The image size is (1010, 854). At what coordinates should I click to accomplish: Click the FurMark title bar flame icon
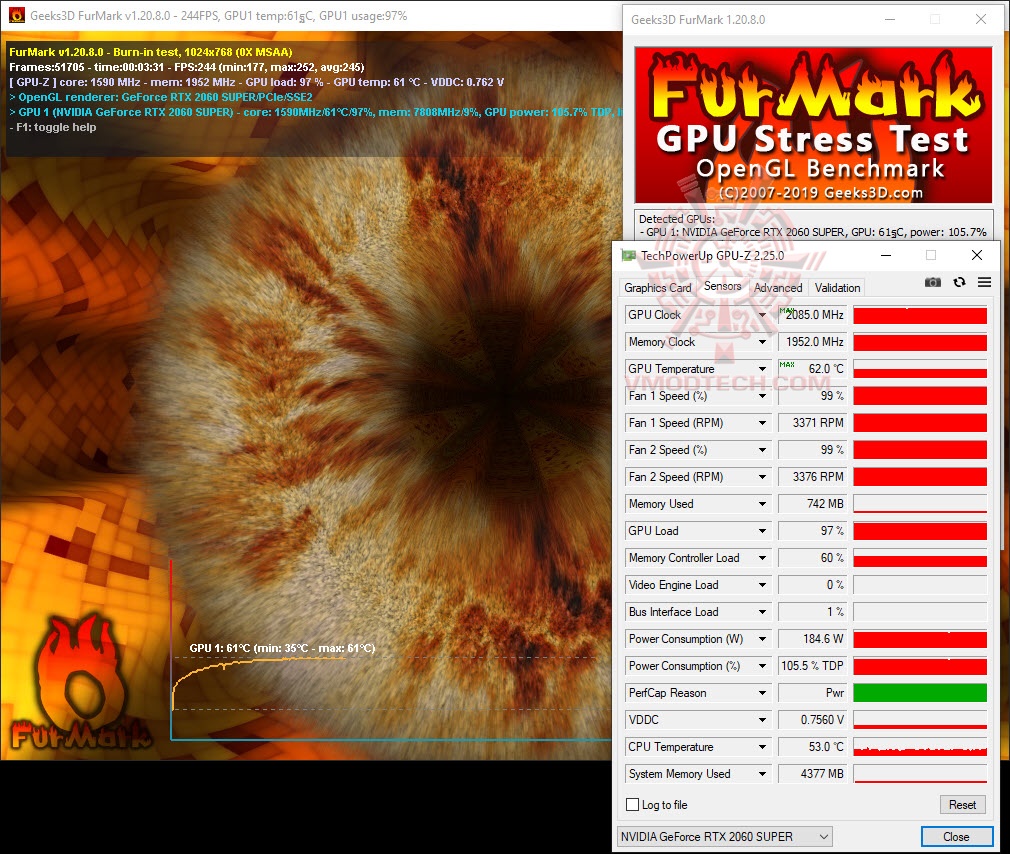click(17, 15)
